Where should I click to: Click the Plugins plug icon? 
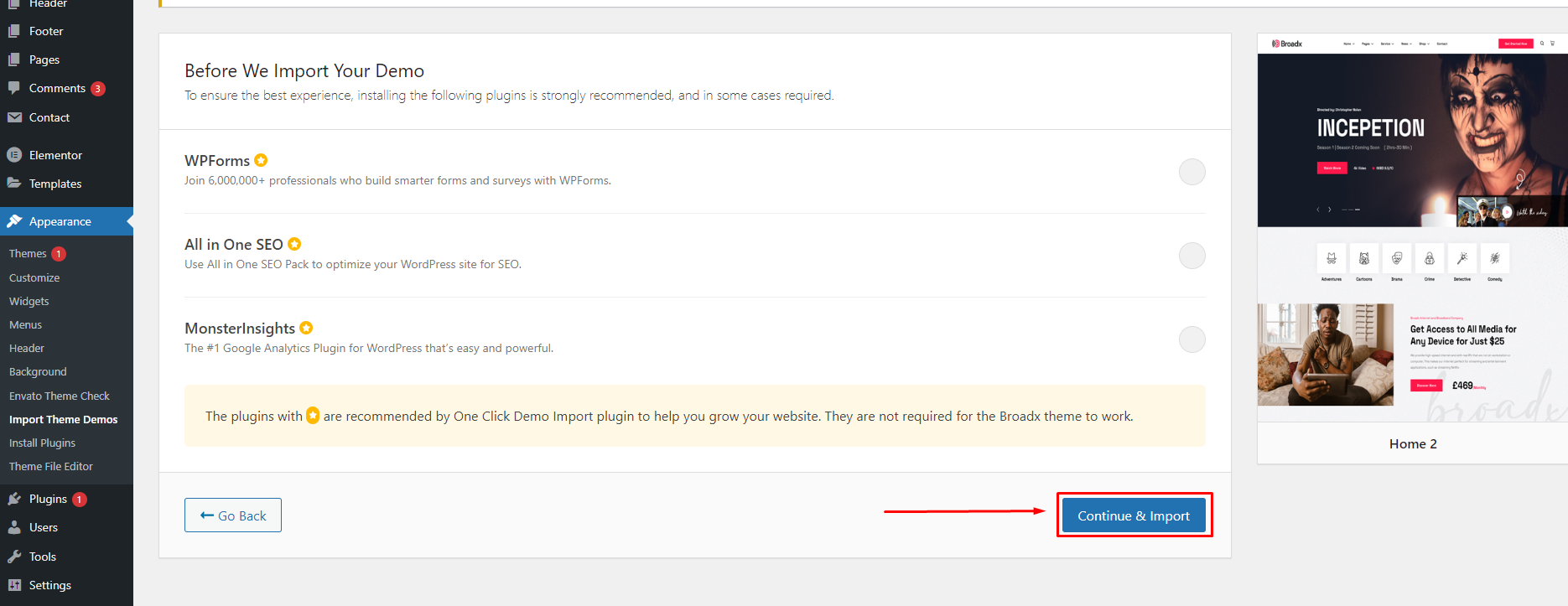point(14,499)
